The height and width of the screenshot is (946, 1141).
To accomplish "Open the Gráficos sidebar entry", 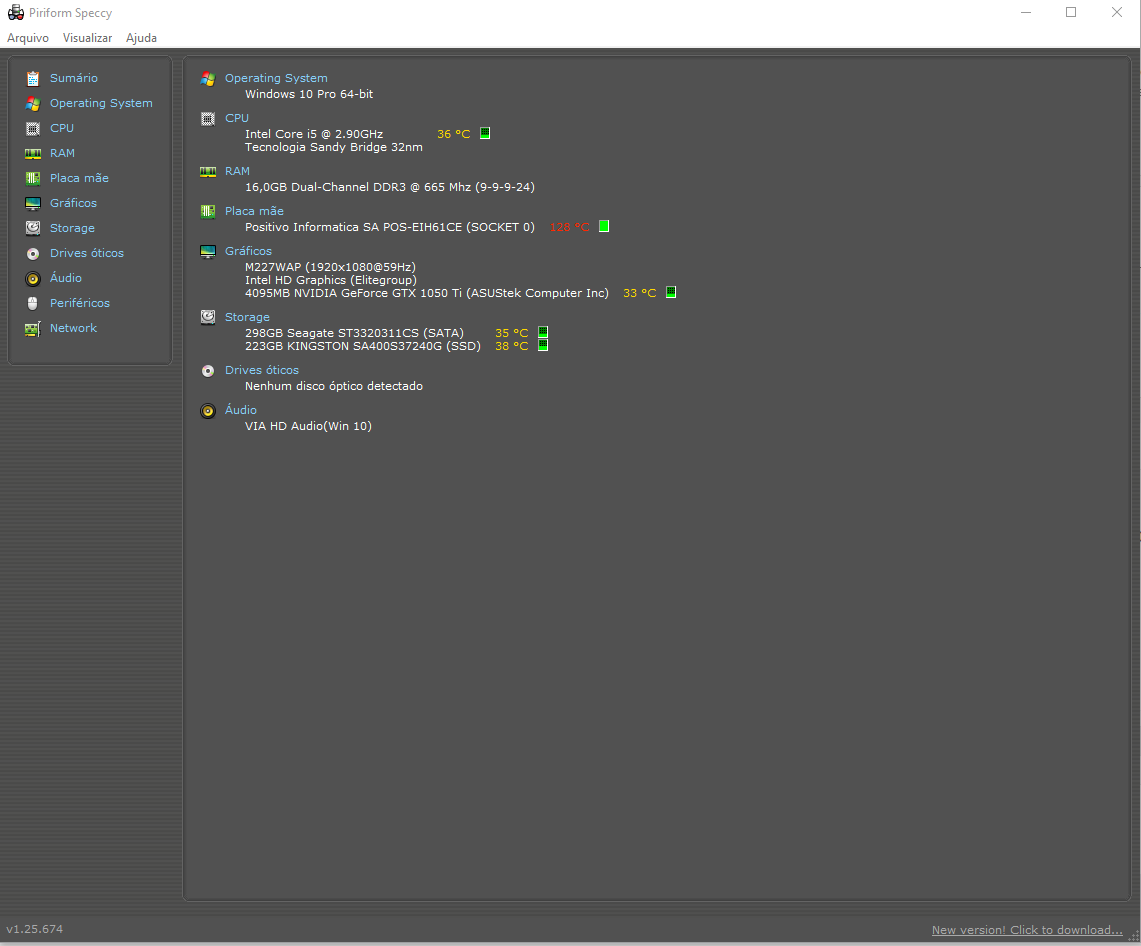I will (73, 203).
